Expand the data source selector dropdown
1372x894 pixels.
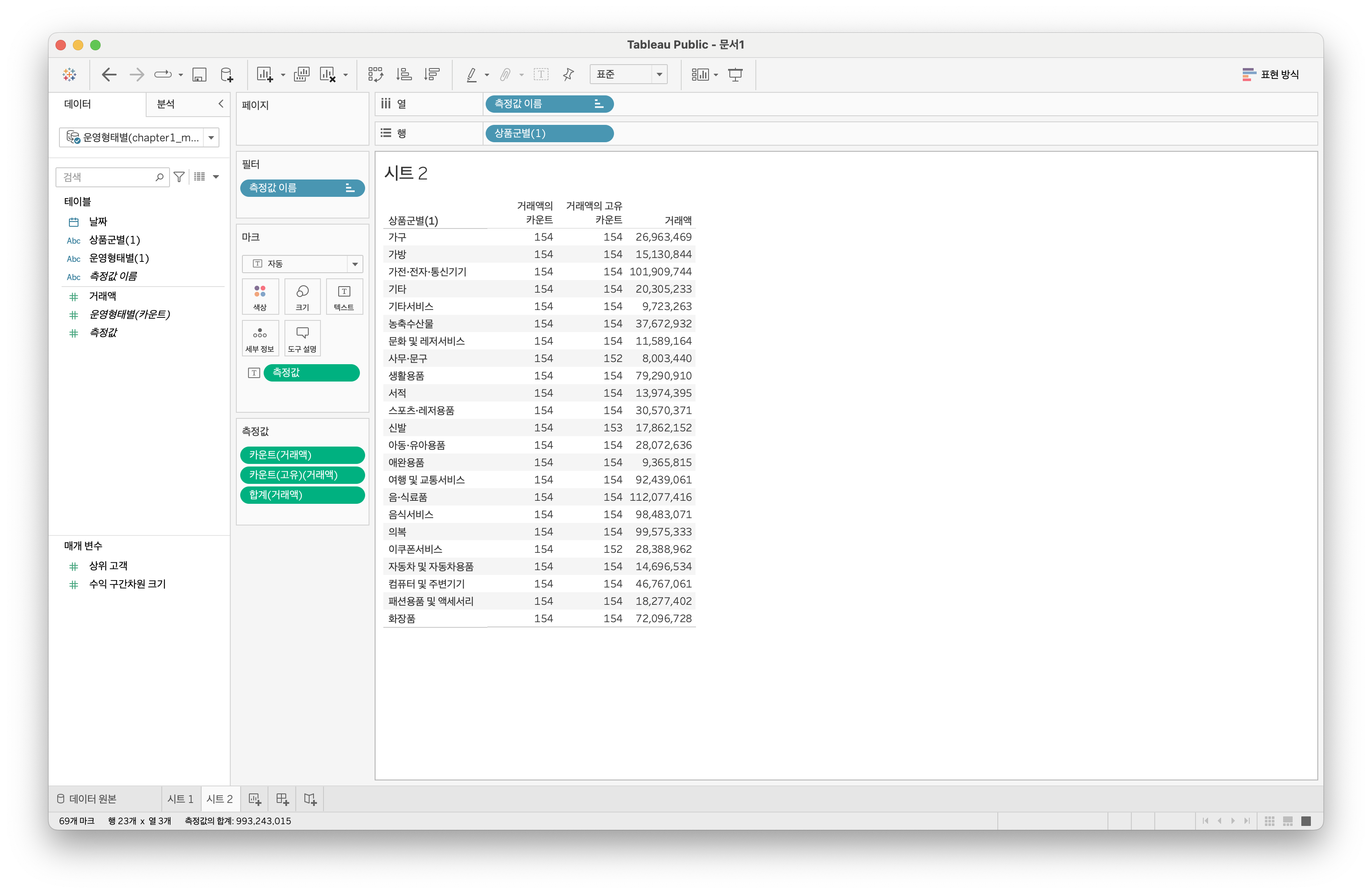point(211,138)
